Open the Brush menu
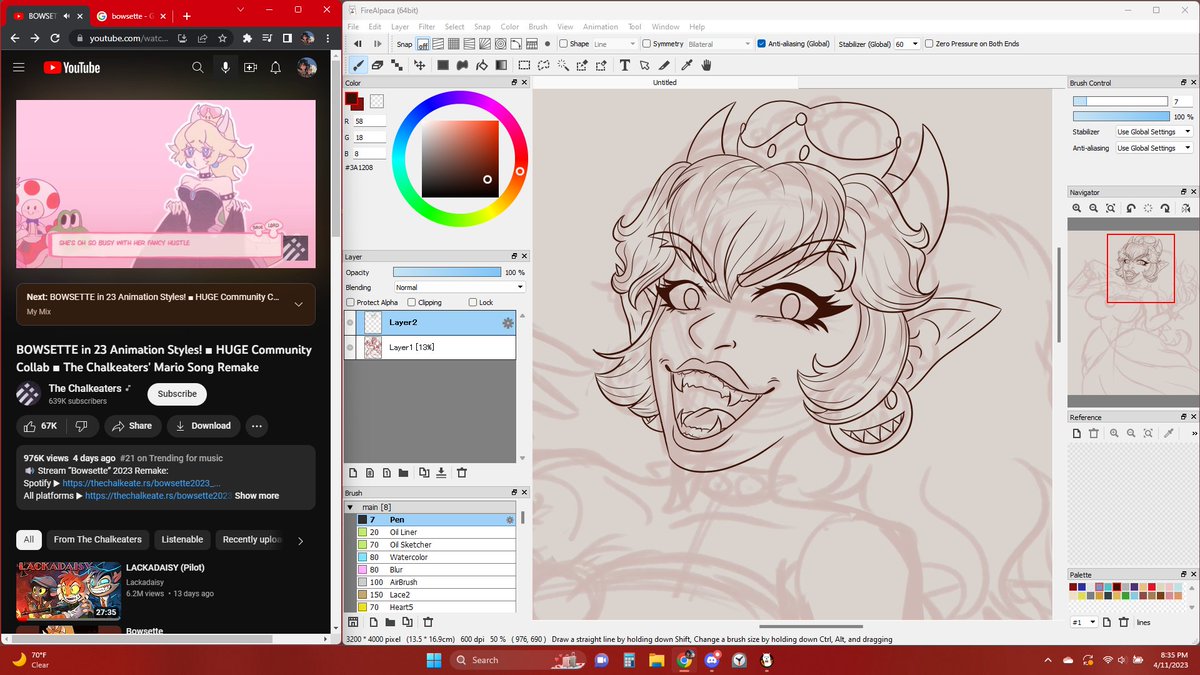 coord(538,27)
